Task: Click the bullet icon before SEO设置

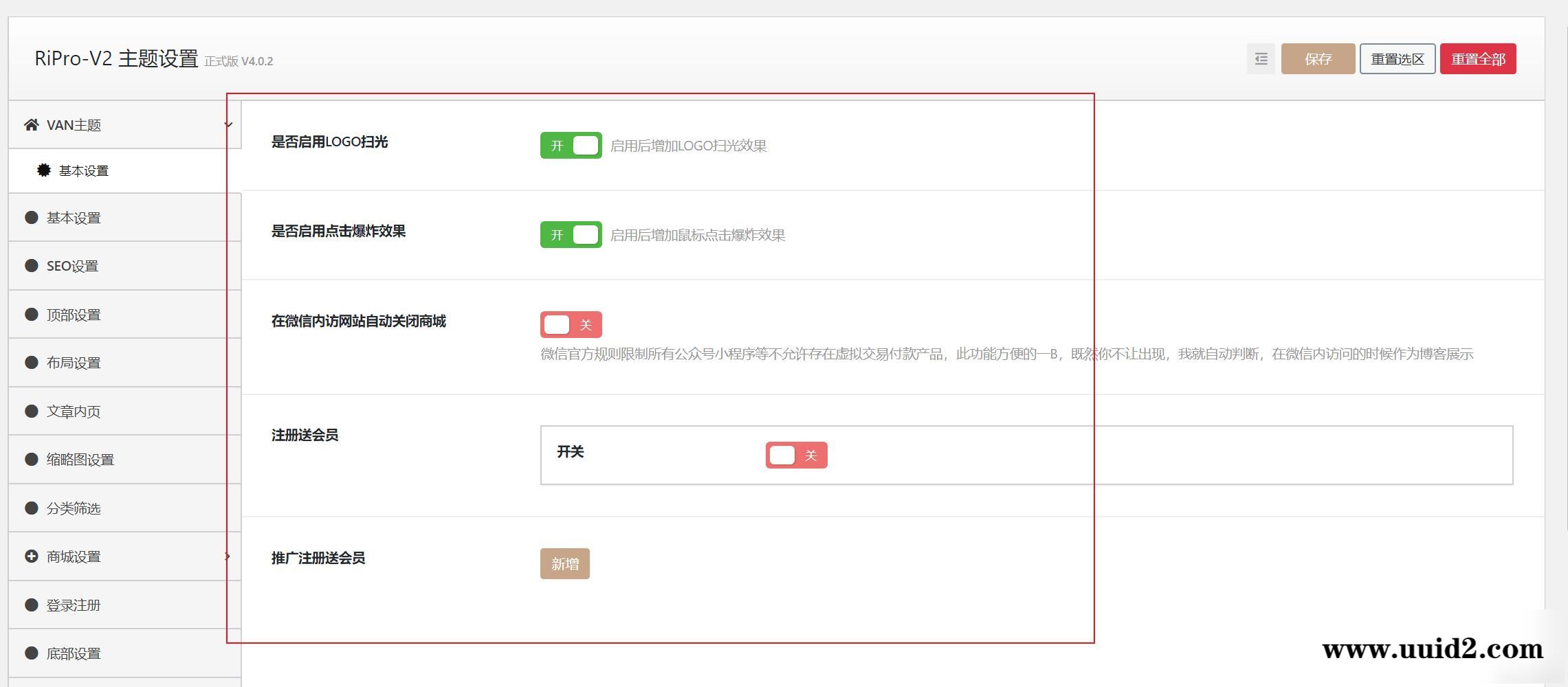Action: [x=30, y=265]
